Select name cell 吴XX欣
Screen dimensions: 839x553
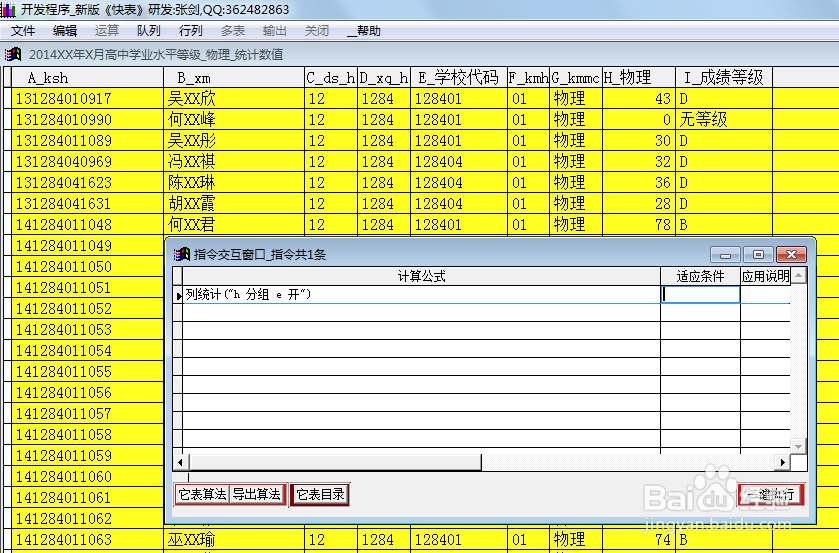[x=234, y=99]
